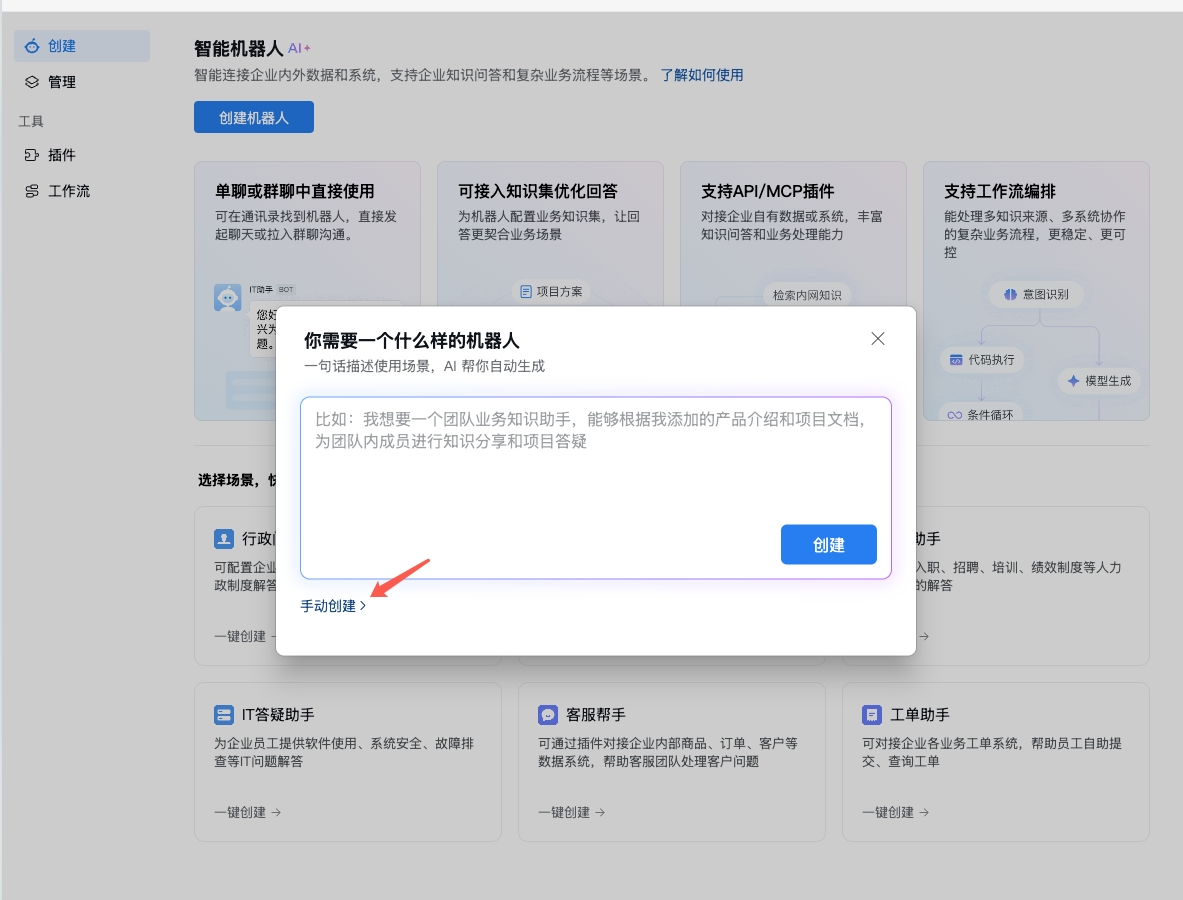Click the 你需要一个什么样的机器人 dialog title

click(x=411, y=341)
